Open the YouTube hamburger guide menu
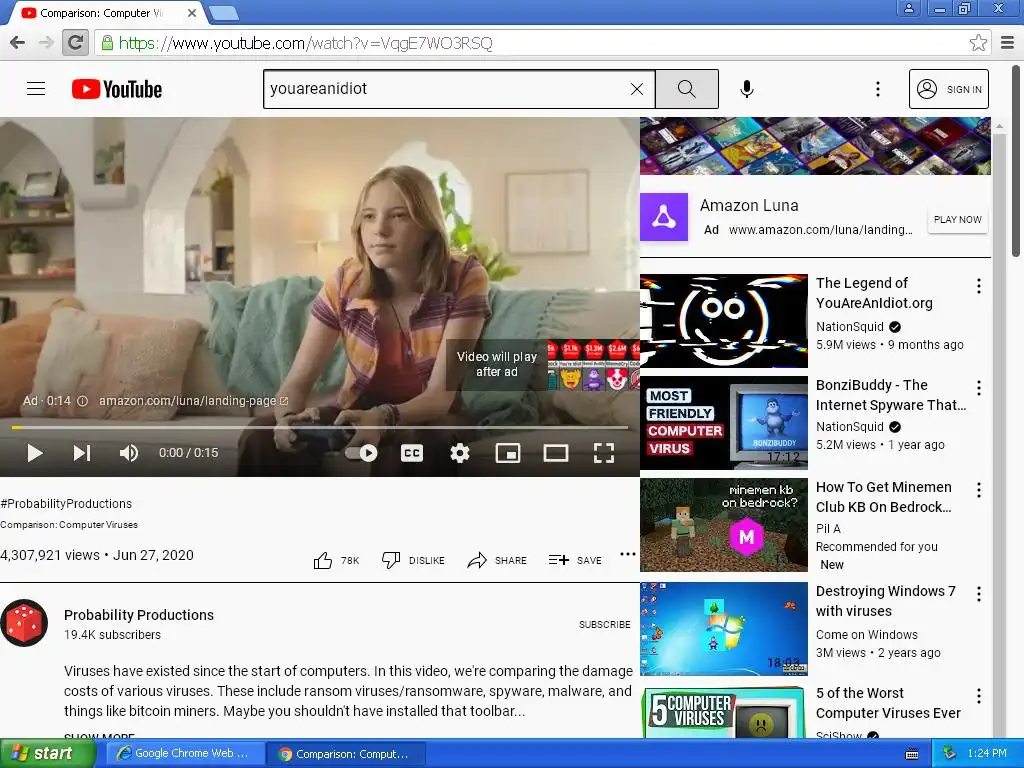The image size is (1024, 768). pos(36,89)
